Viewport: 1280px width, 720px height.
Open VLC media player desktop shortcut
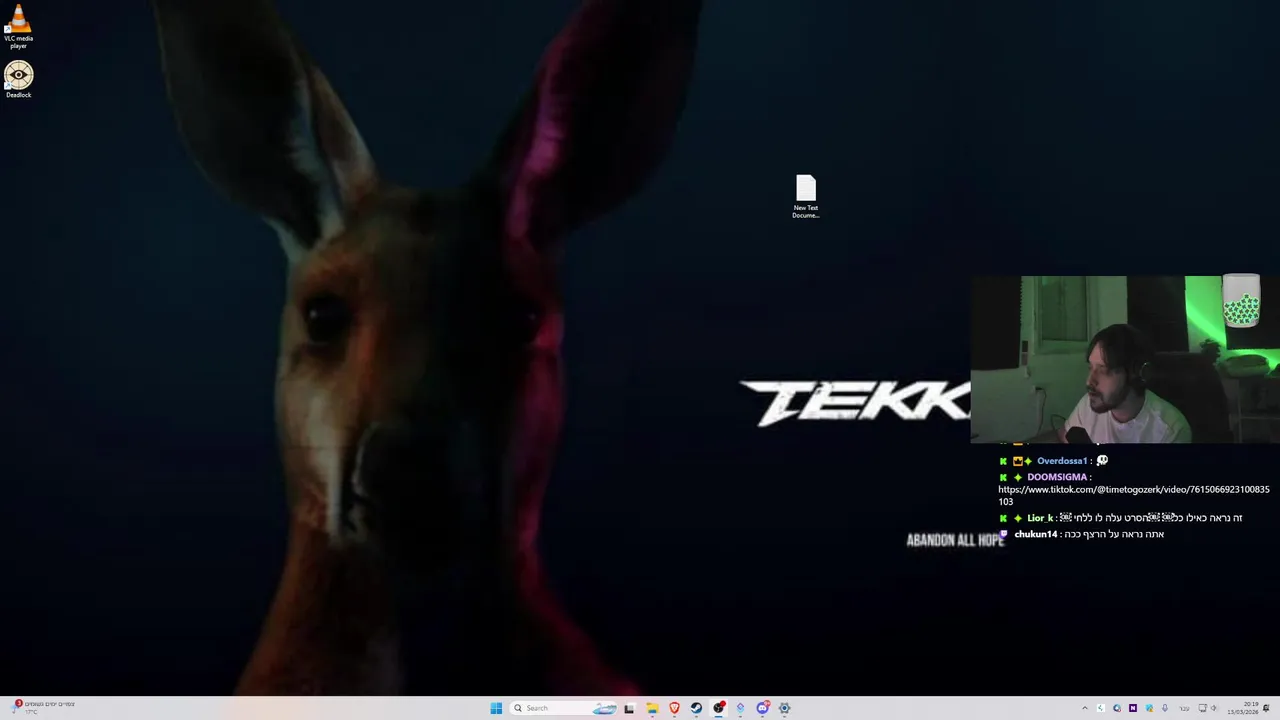click(18, 27)
